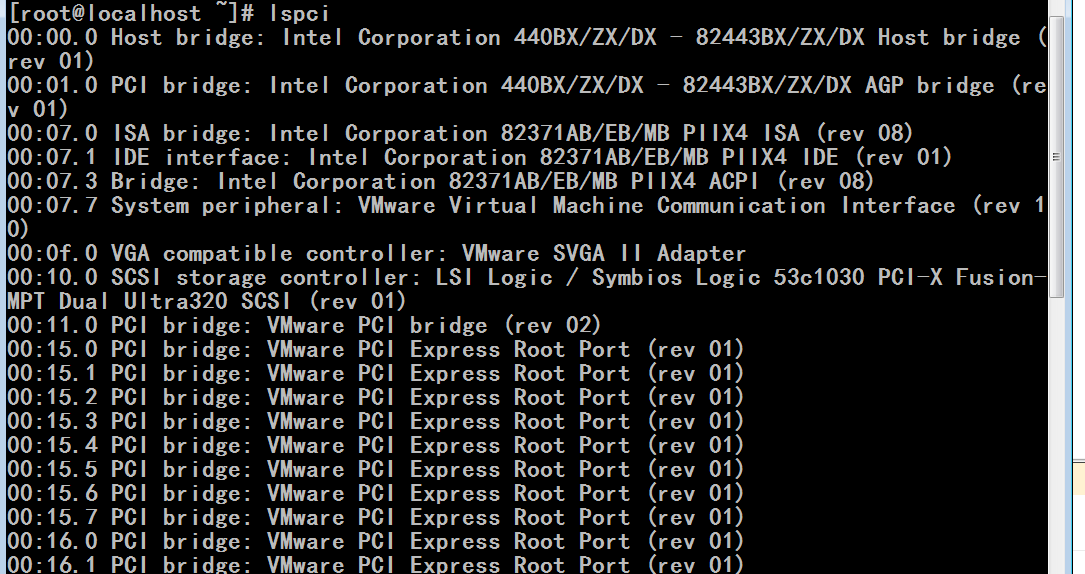This screenshot has width=1085, height=574.
Task: Click '00:07.1 IDE interface' line
Action: click(x=480, y=157)
